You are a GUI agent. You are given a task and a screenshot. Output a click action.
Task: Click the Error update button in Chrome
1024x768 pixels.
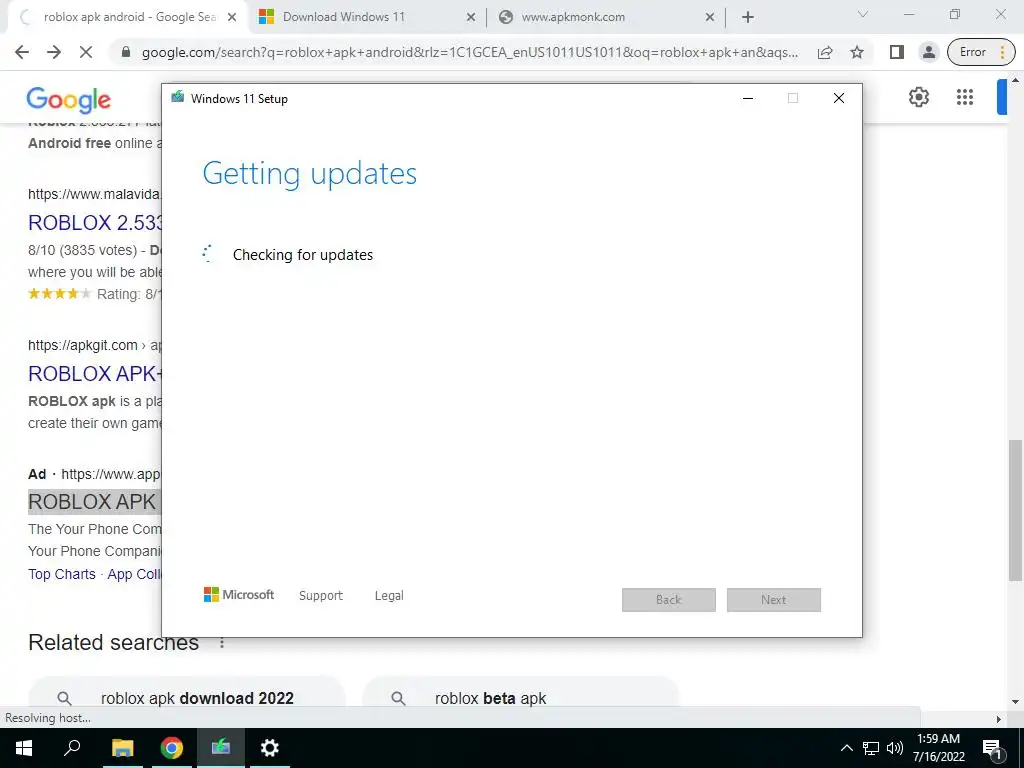(981, 52)
